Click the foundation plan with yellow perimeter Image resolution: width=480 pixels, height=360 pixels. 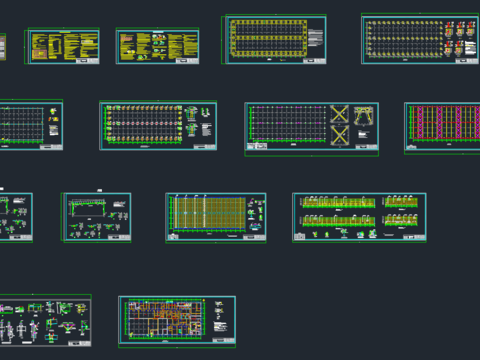[x=274, y=39]
